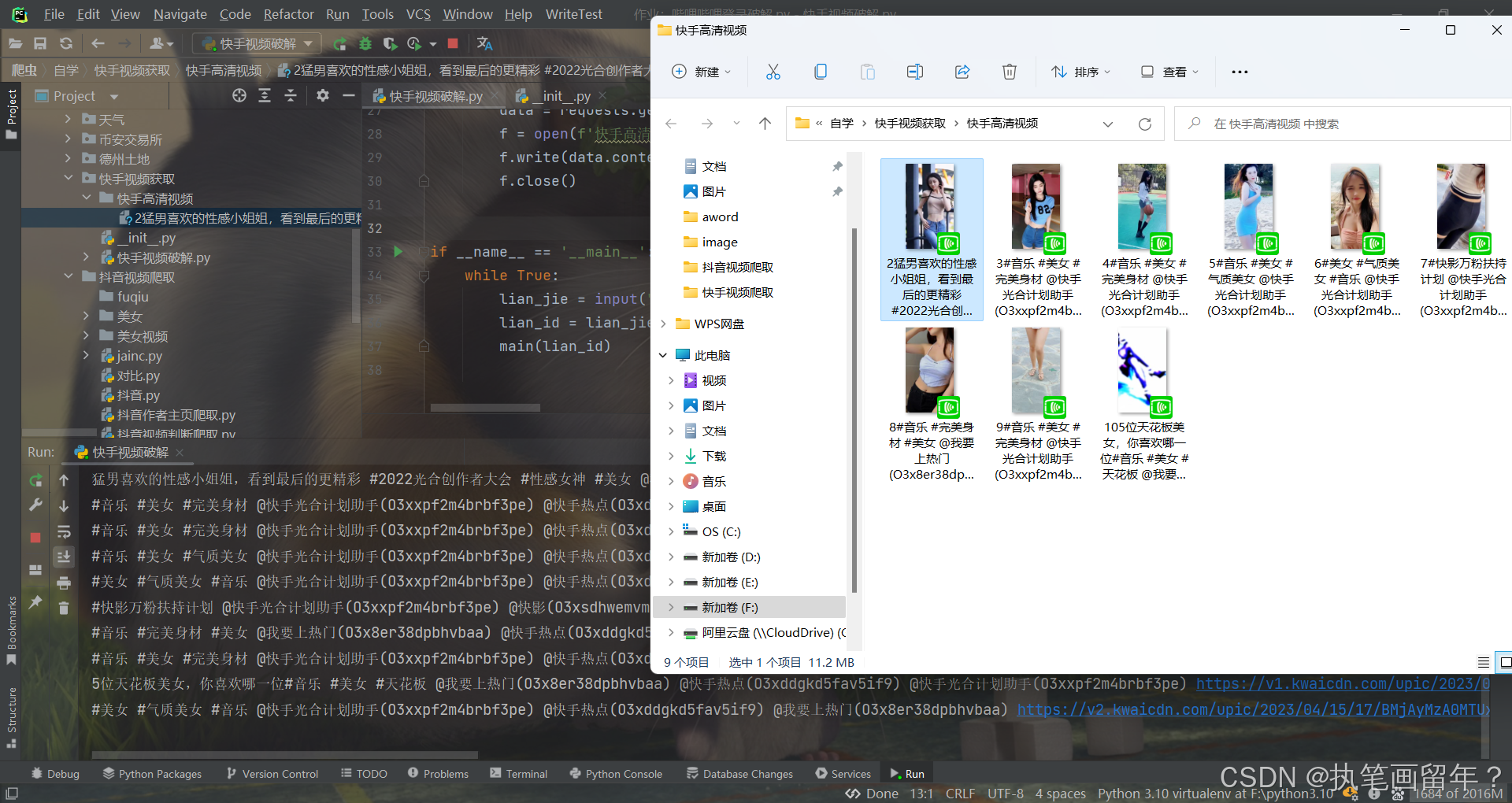This screenshot has width=1512, height=803.
Task: Toggle scroll to end in Run console
Action: (x=64, y=557)
